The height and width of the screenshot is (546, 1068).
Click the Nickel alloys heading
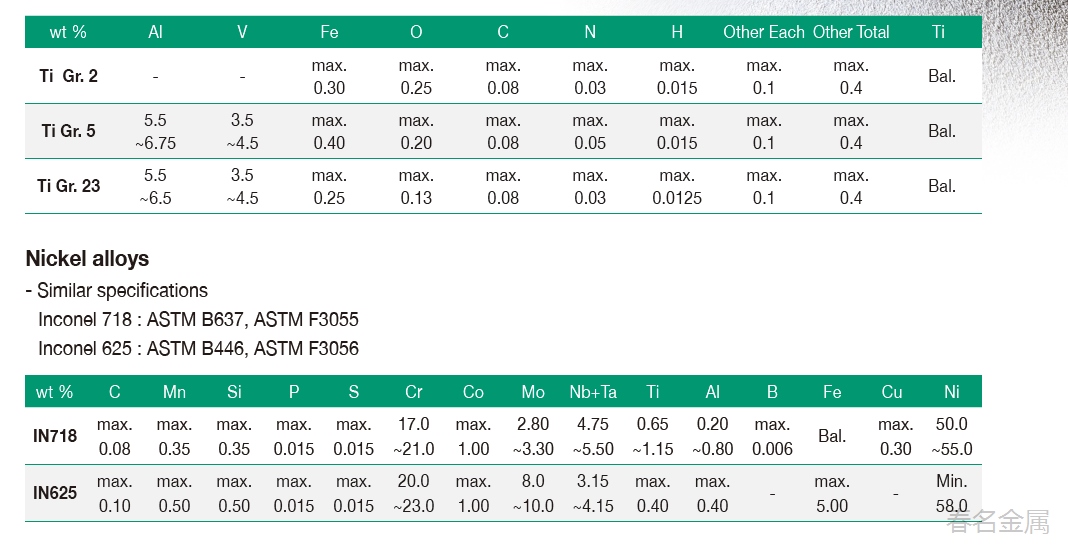pos(87,259)
